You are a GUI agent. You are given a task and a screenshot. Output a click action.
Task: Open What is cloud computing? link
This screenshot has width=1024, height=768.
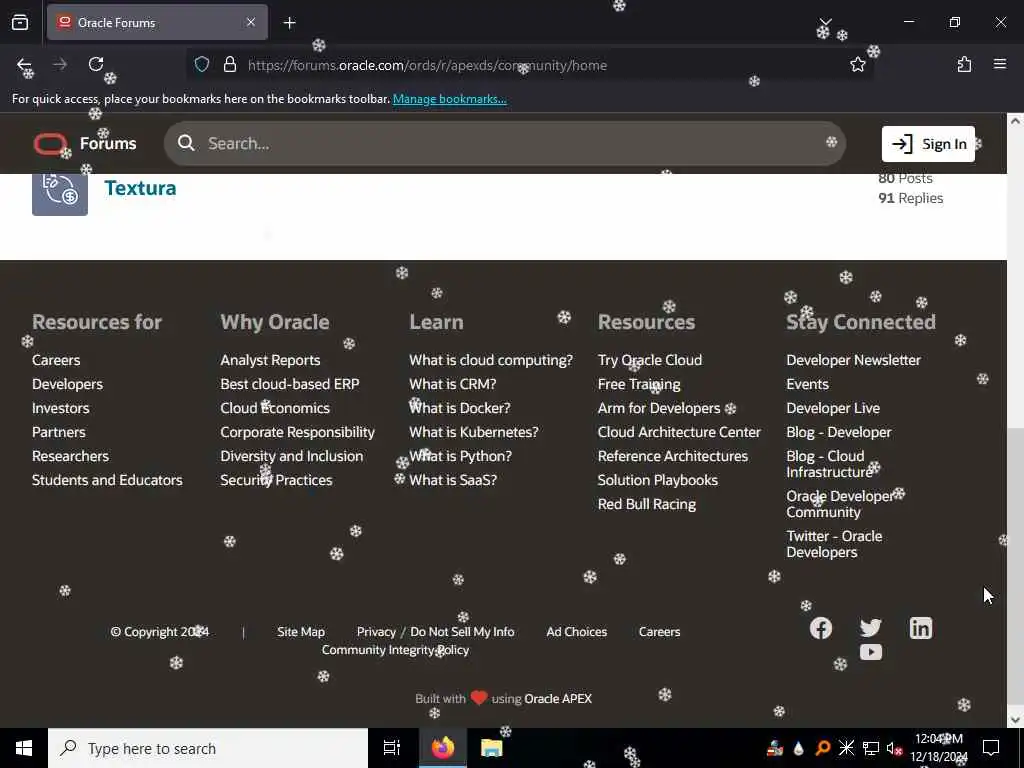[491, 360]
